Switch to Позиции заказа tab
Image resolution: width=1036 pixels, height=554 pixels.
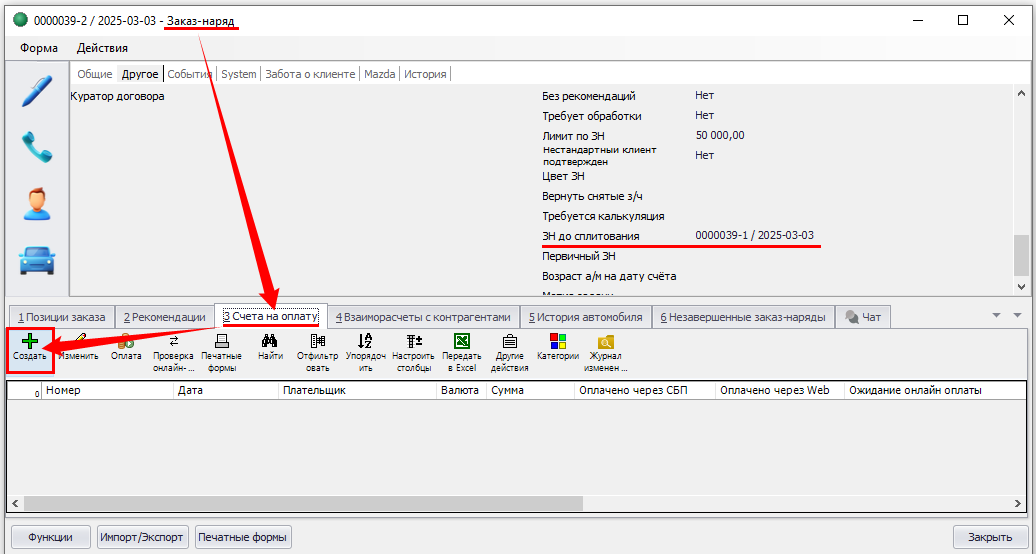click(x=60, y=317)
